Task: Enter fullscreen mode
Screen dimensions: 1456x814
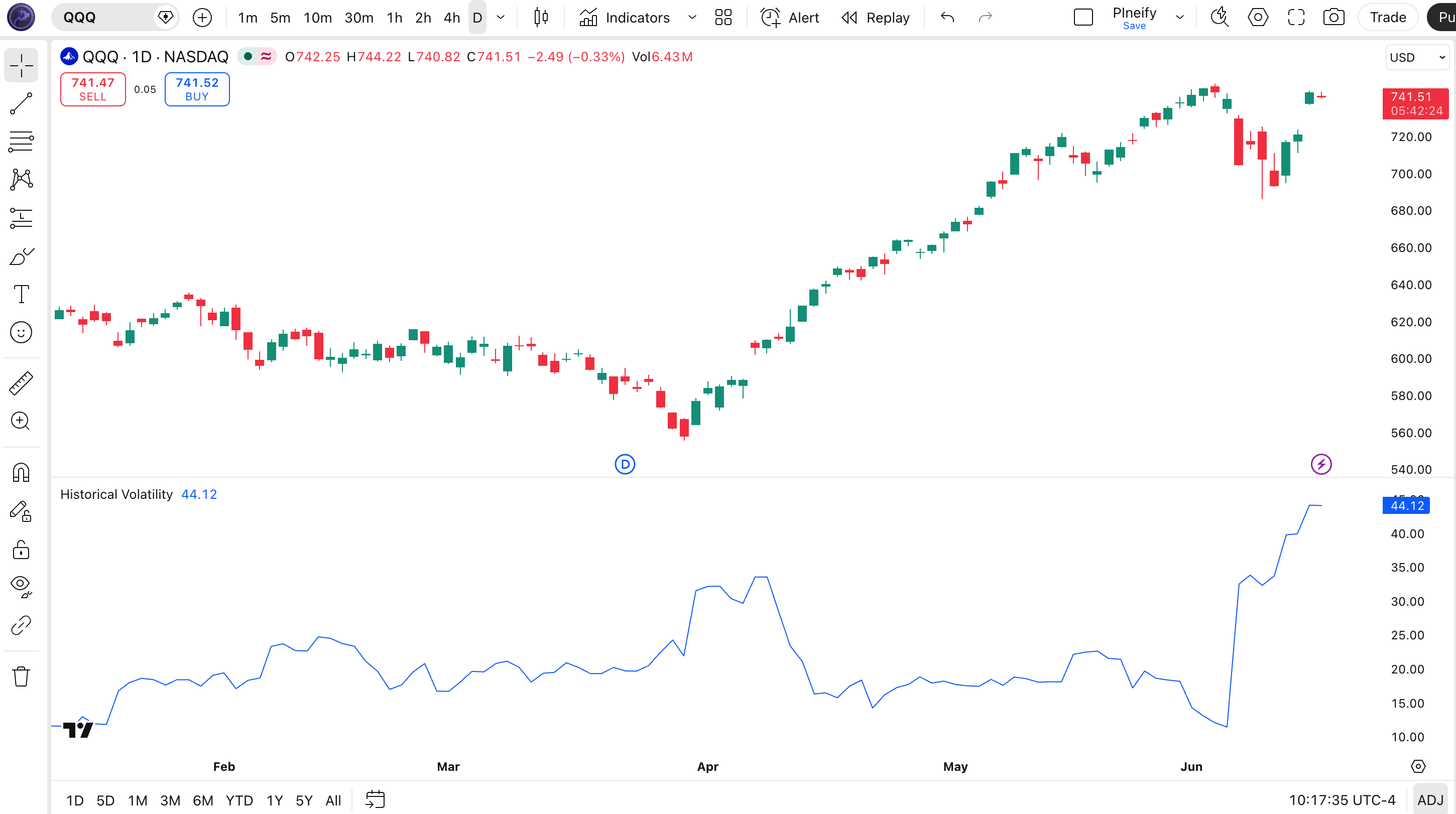Action: pyautogui.click(x=1296, y=18)
